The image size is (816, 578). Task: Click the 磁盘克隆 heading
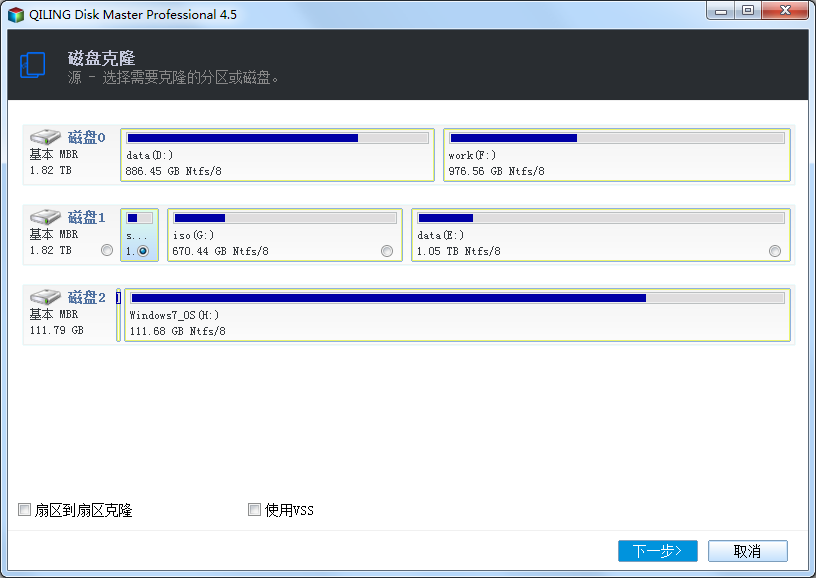[101, 58]
